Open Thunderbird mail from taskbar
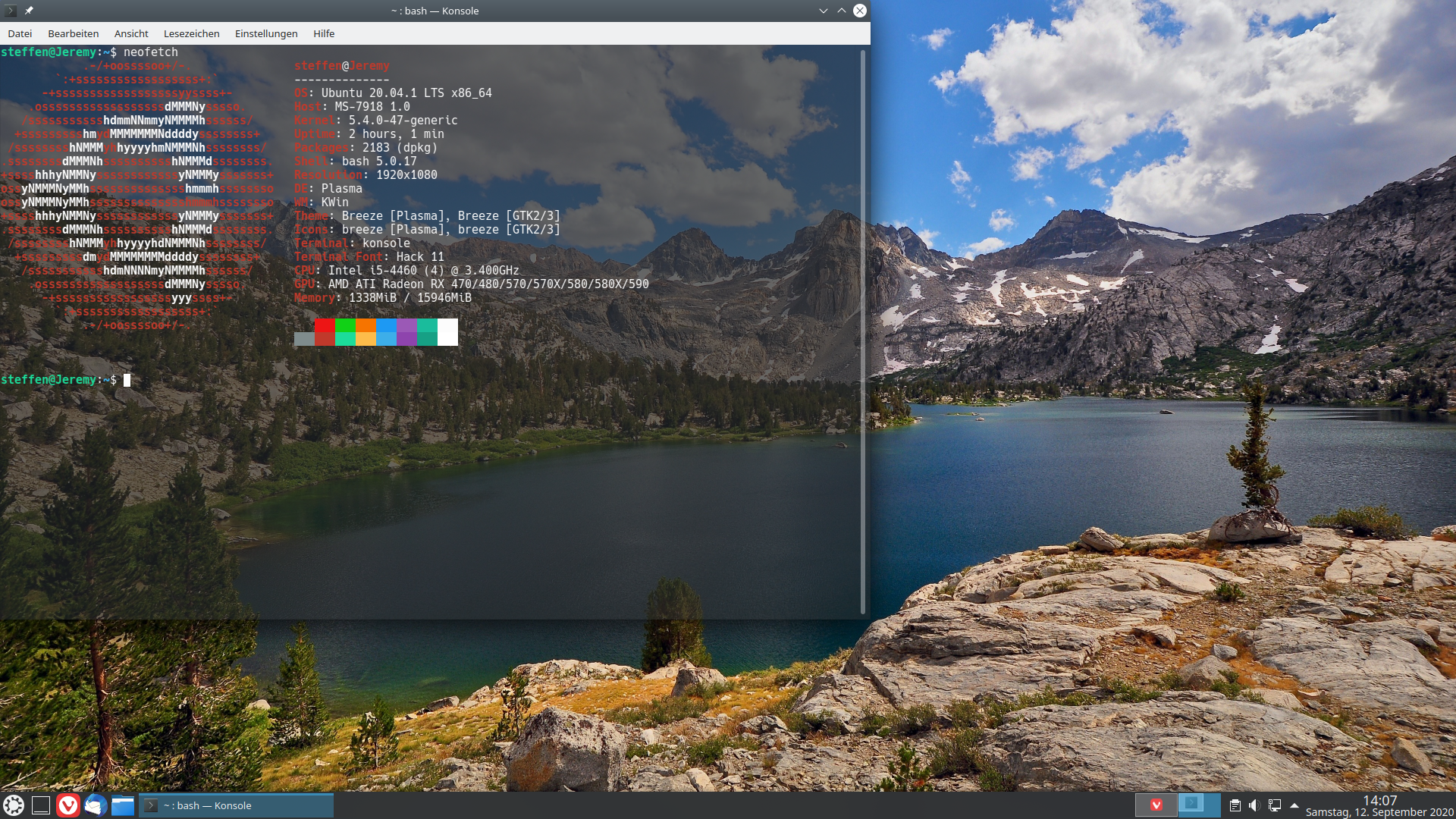The image size is (1456, 819). click(96, 805)
